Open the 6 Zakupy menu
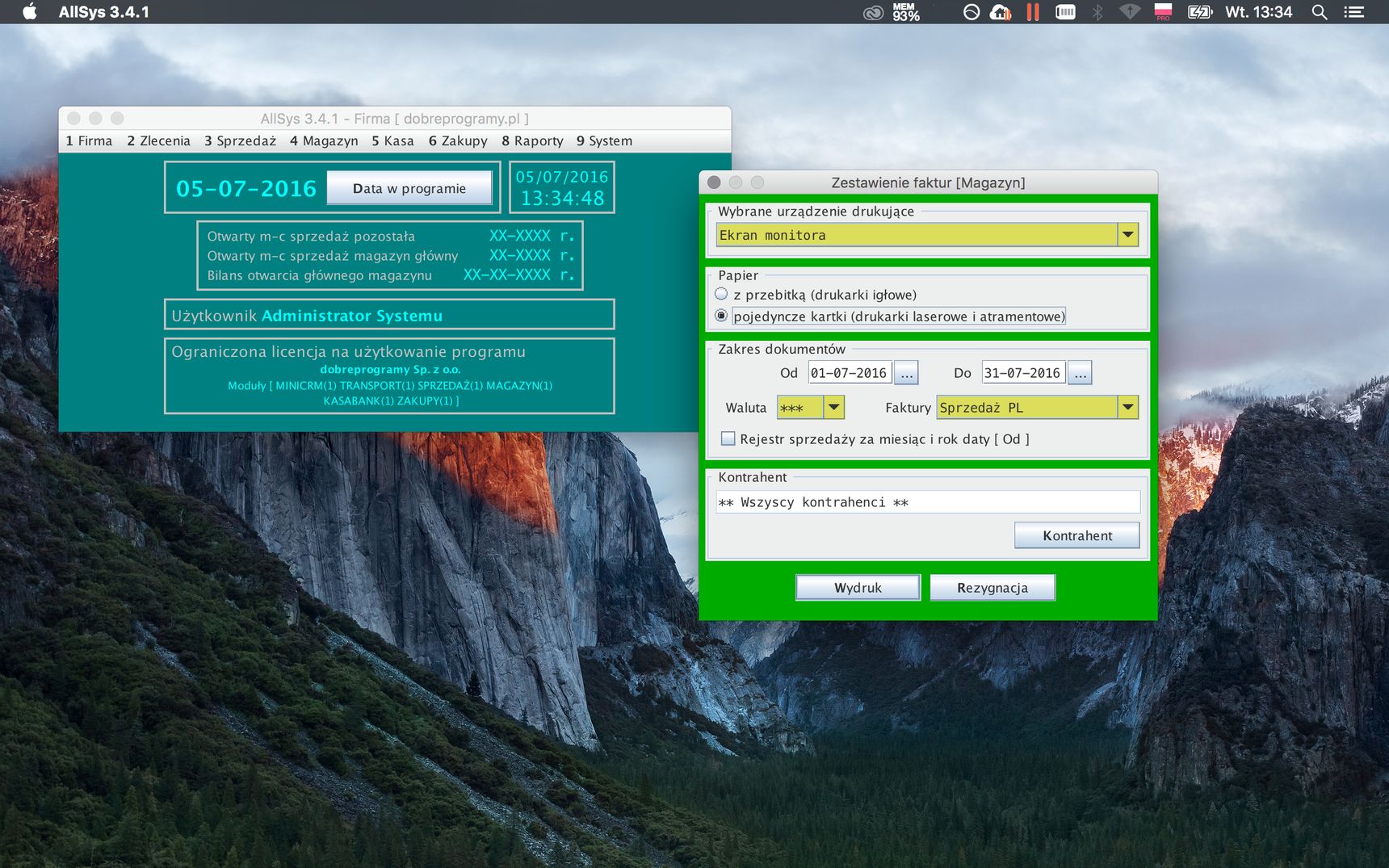The width and height of the screenshot is (1389, 868). [458, 140]
